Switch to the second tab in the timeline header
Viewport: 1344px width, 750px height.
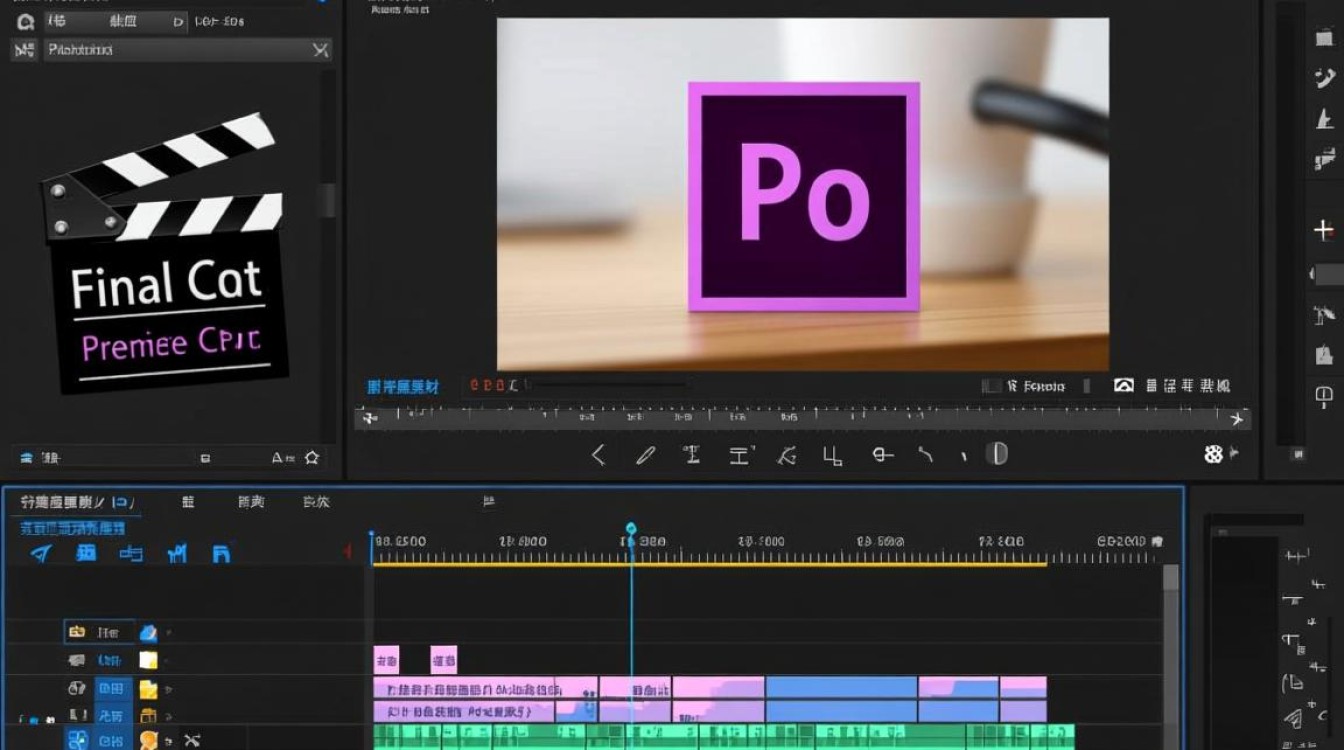point(188,502)
